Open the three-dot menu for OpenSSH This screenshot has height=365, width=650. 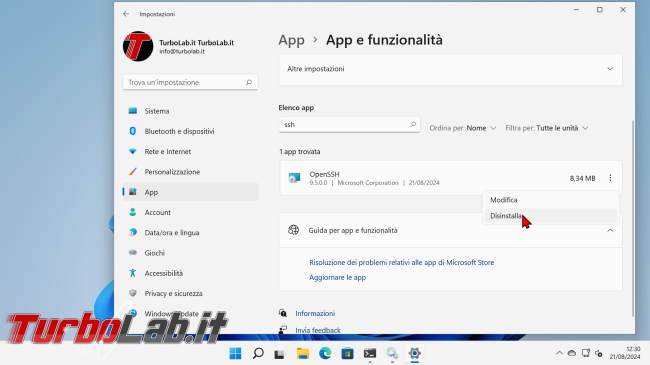610,178
